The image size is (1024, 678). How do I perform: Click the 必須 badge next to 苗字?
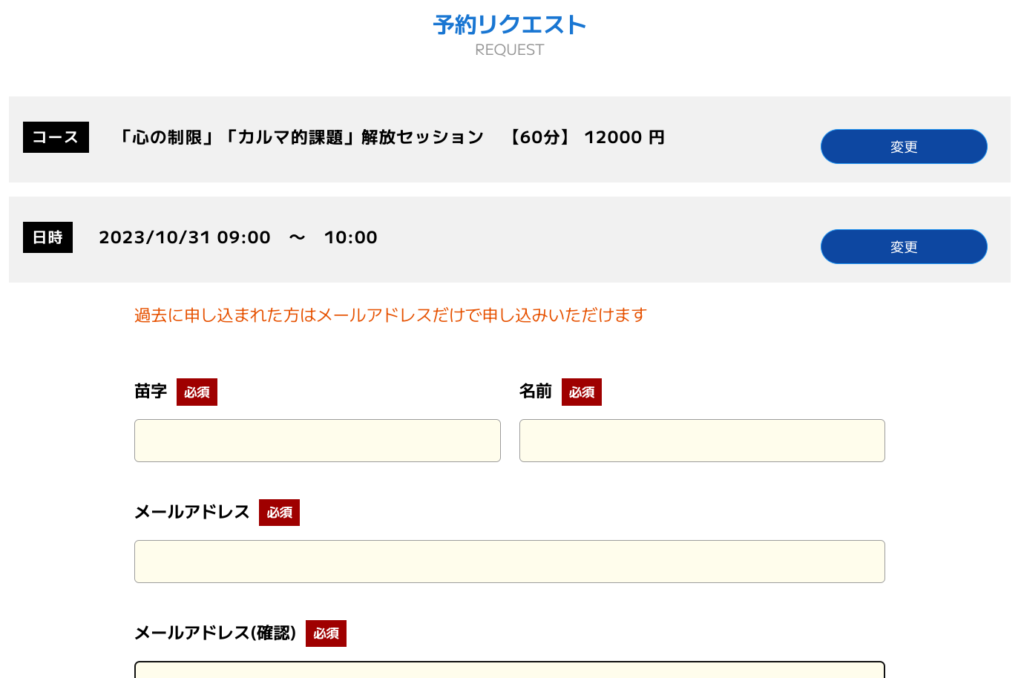[x=197, y=392]
